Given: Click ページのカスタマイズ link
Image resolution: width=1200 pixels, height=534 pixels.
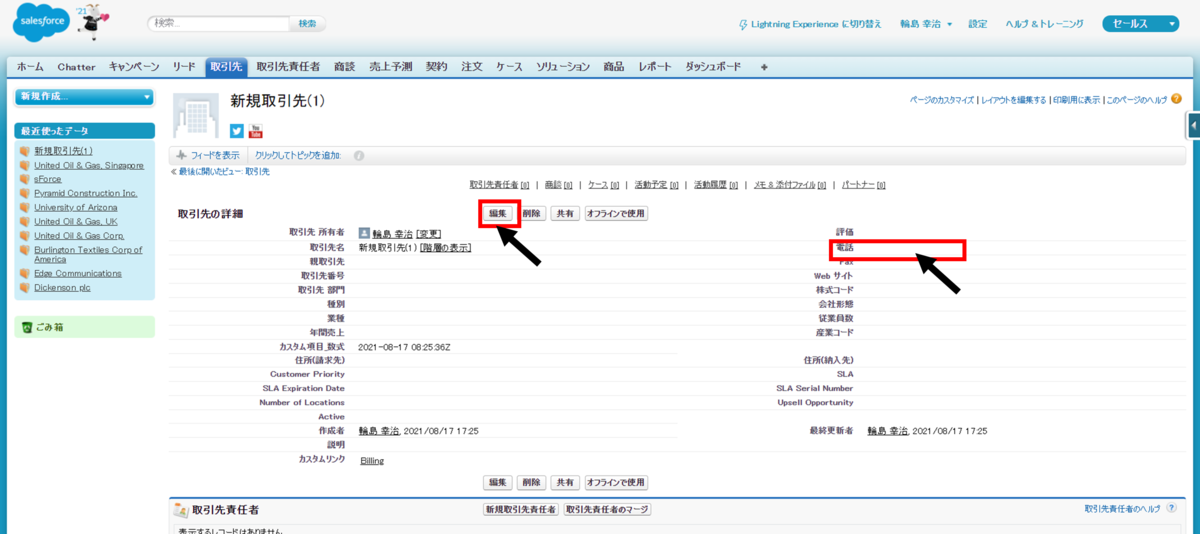Looking at the screenshot, I should (x=942, y=100).
